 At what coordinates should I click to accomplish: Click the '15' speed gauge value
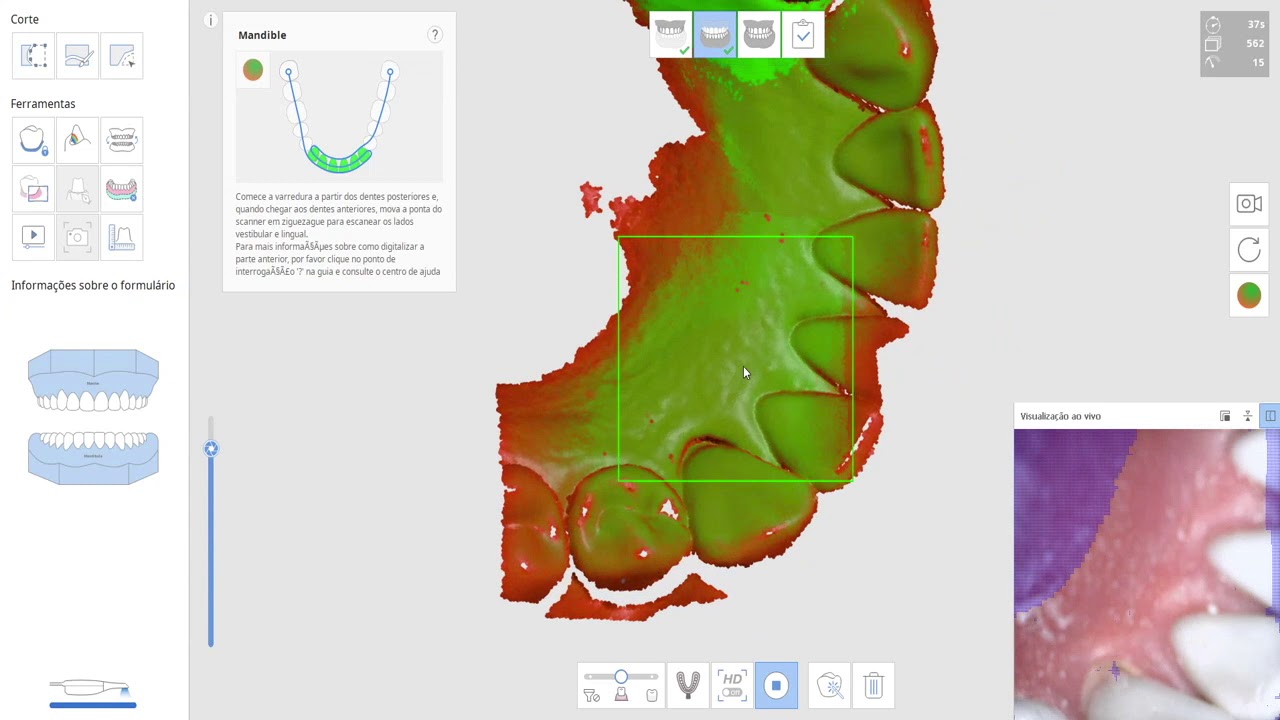1258,62
